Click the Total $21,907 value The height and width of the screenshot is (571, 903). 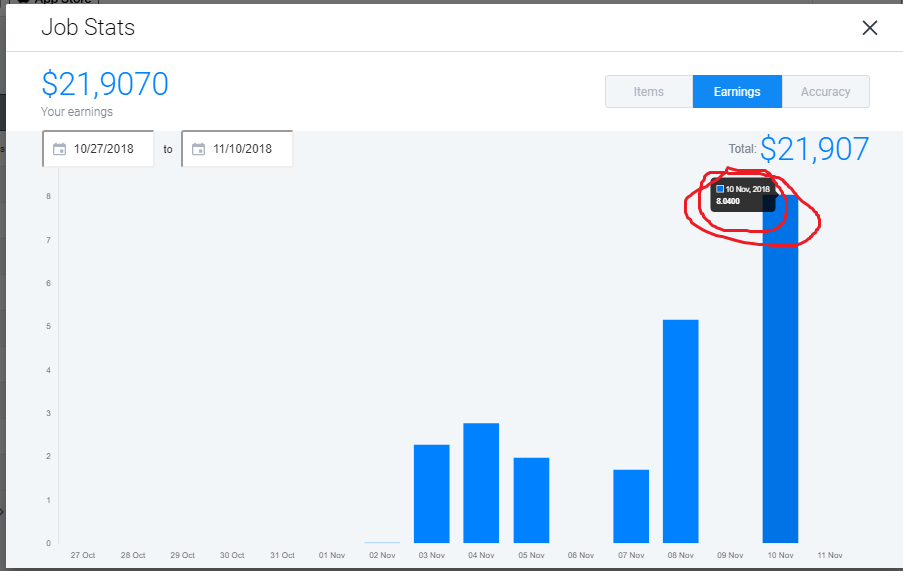click(x=814, y=149)
